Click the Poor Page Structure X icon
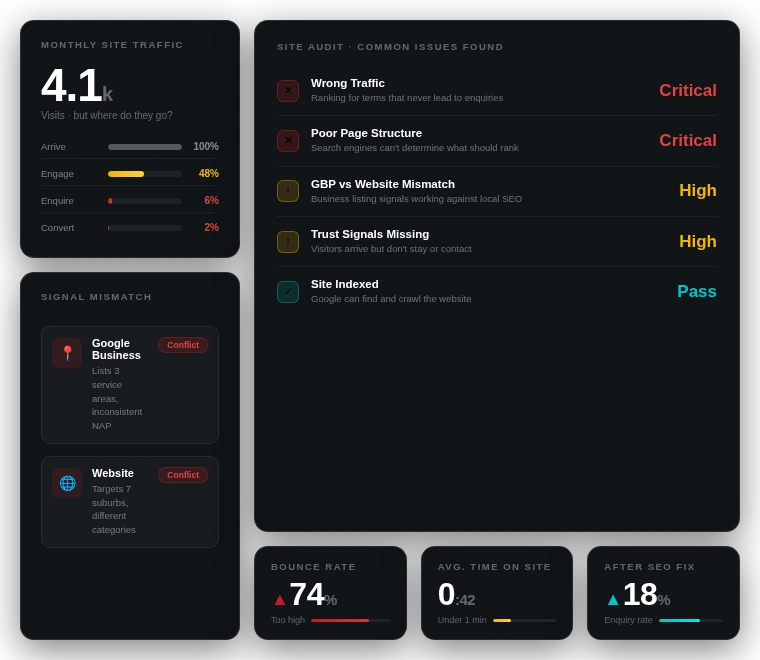760x660 pixels. click(288, 141)
